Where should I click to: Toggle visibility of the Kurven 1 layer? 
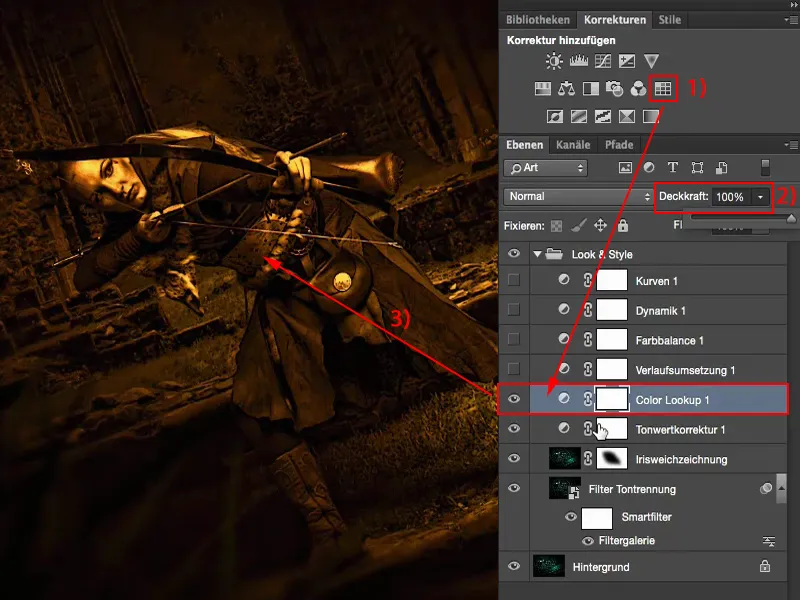point(514,280)
